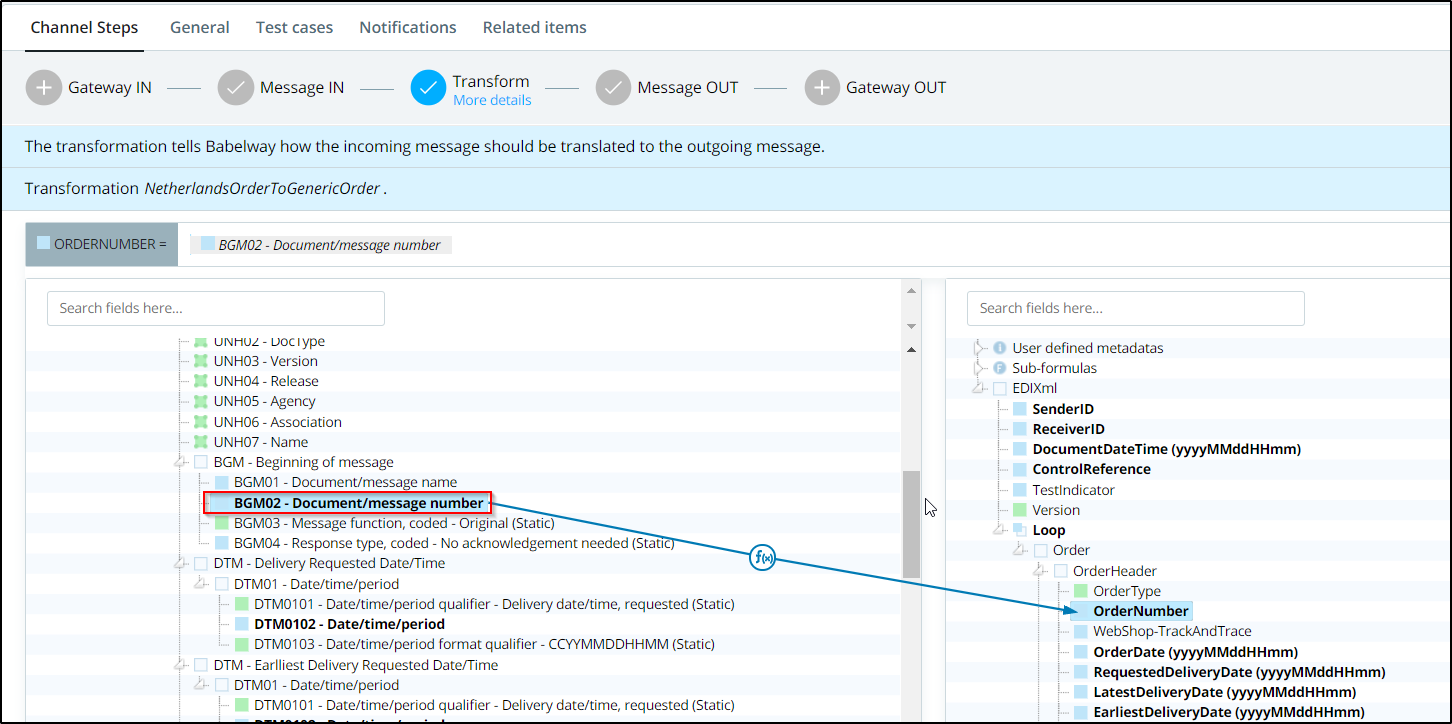Click green icon beside UNH05 - Agency
1452x724 pixels.
[x=201, y=401]
